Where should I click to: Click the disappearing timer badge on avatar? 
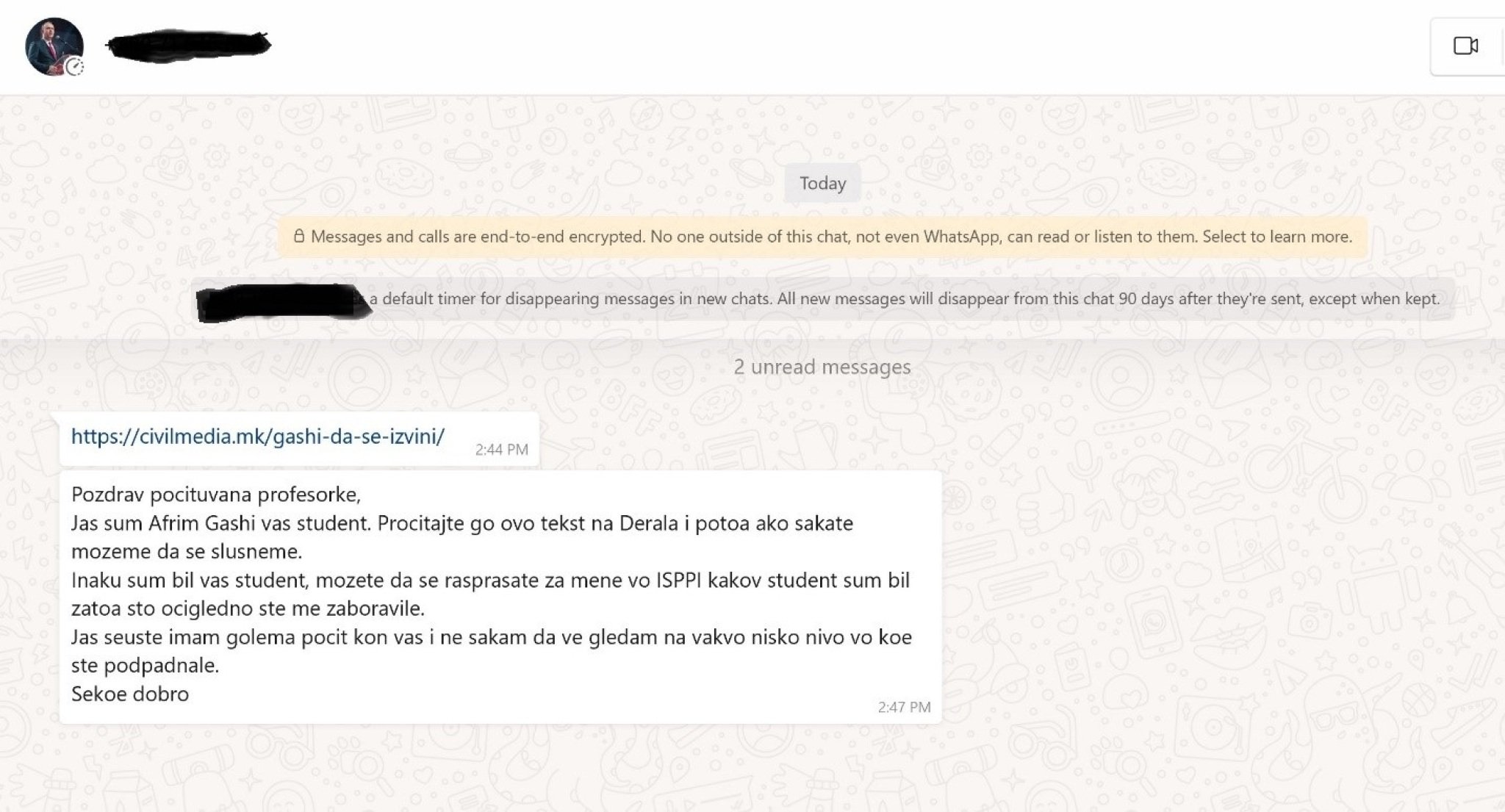pyautogui.click(x=74, y=68)
